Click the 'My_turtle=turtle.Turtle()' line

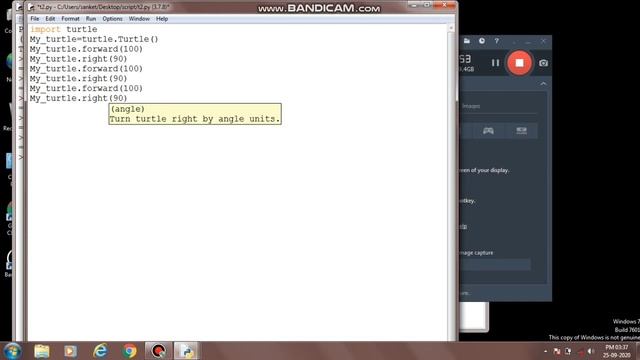click(94, 39)
